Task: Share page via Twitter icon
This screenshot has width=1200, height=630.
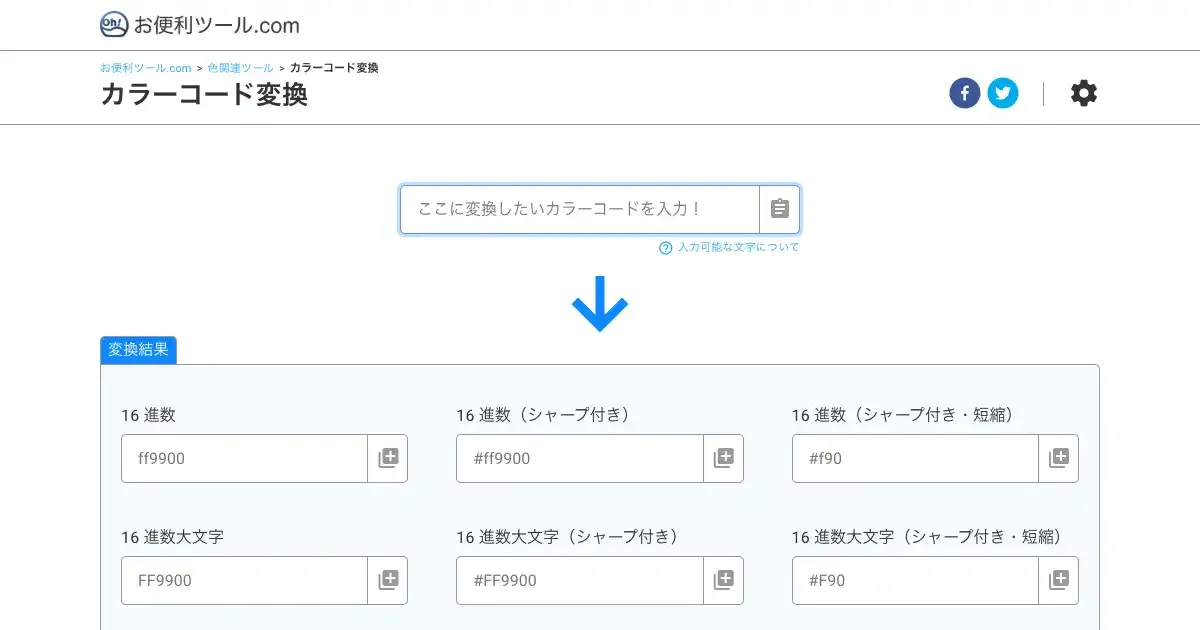Action: coord(1003,94)
